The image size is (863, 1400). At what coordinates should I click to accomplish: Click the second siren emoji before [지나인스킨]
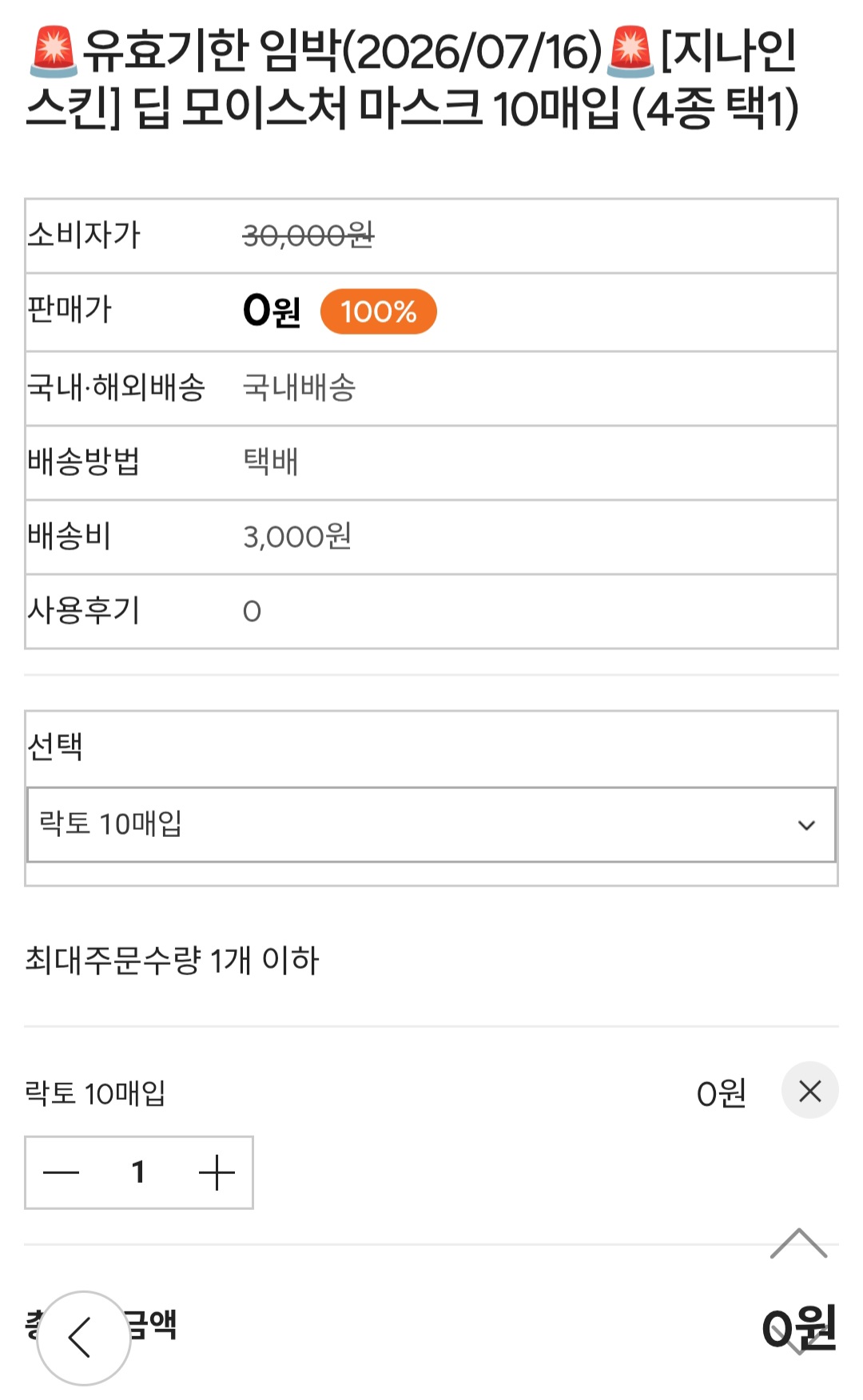point(630,51)
